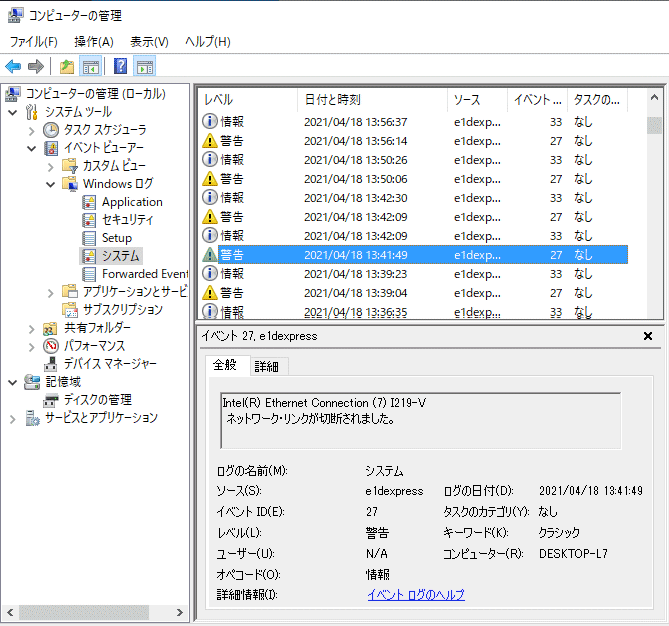
Task: Click the デバイス マネージャー icon in tree
Action: point(51,364)
